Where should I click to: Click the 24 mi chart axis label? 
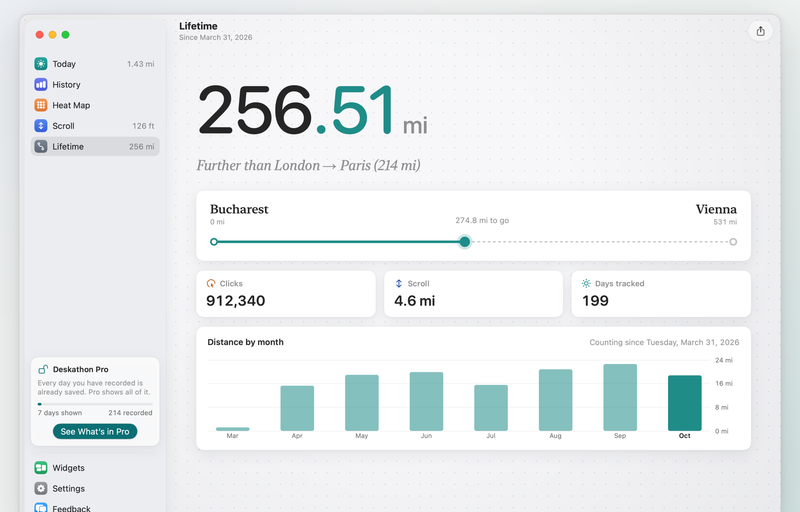click(723, 360)
